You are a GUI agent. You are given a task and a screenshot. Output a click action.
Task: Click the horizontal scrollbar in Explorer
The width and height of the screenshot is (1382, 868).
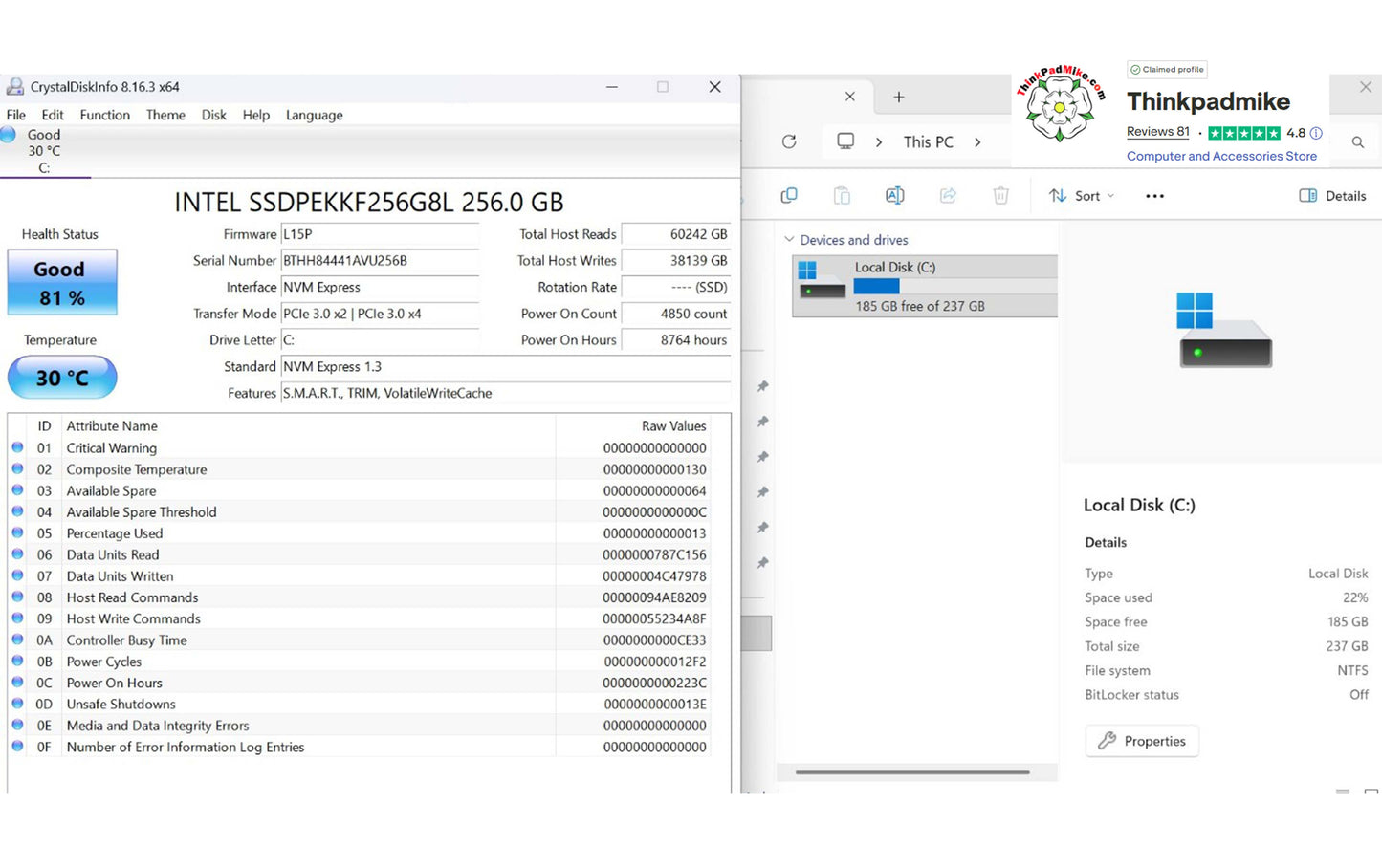911,772
